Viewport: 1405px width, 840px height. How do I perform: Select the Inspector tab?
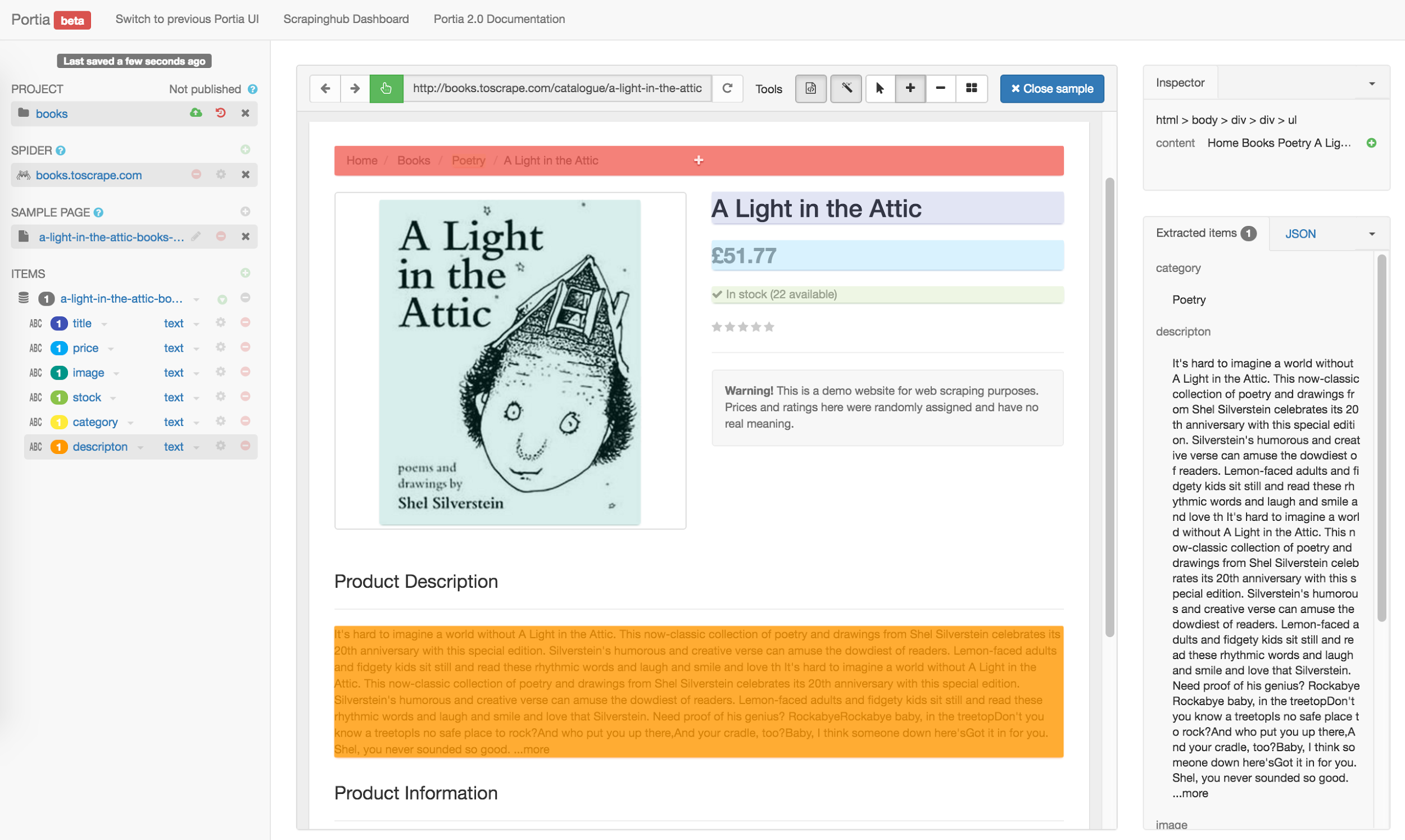1180,83
